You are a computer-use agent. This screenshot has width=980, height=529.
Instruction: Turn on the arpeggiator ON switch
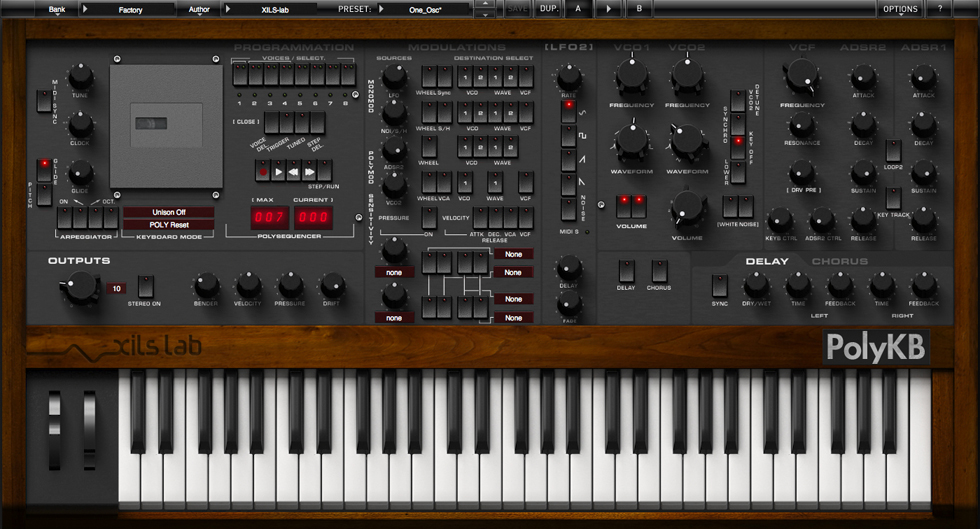(x=64, y=218)
